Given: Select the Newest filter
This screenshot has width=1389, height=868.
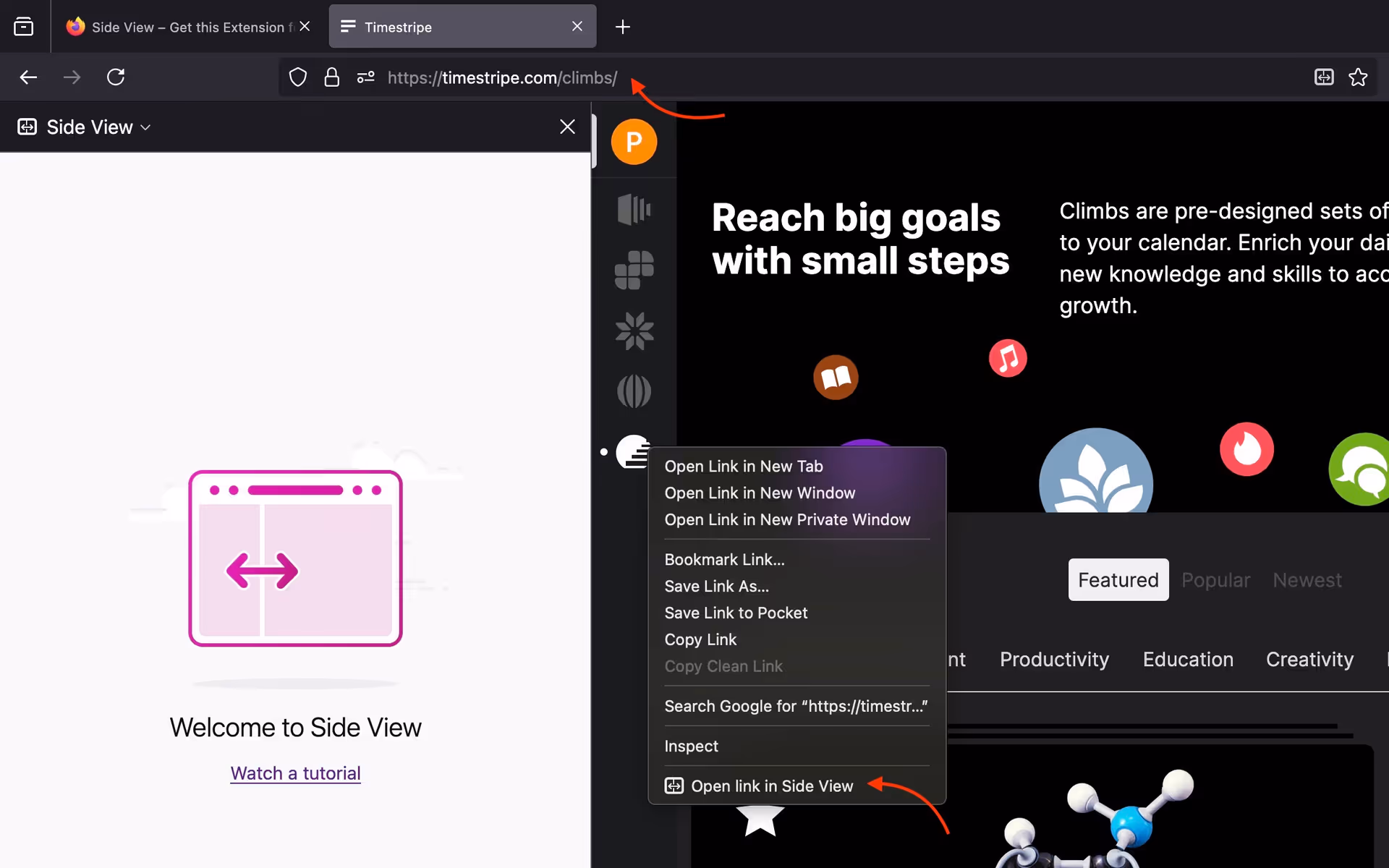Looking at the screenshot, I should [x=1307, y=580].
